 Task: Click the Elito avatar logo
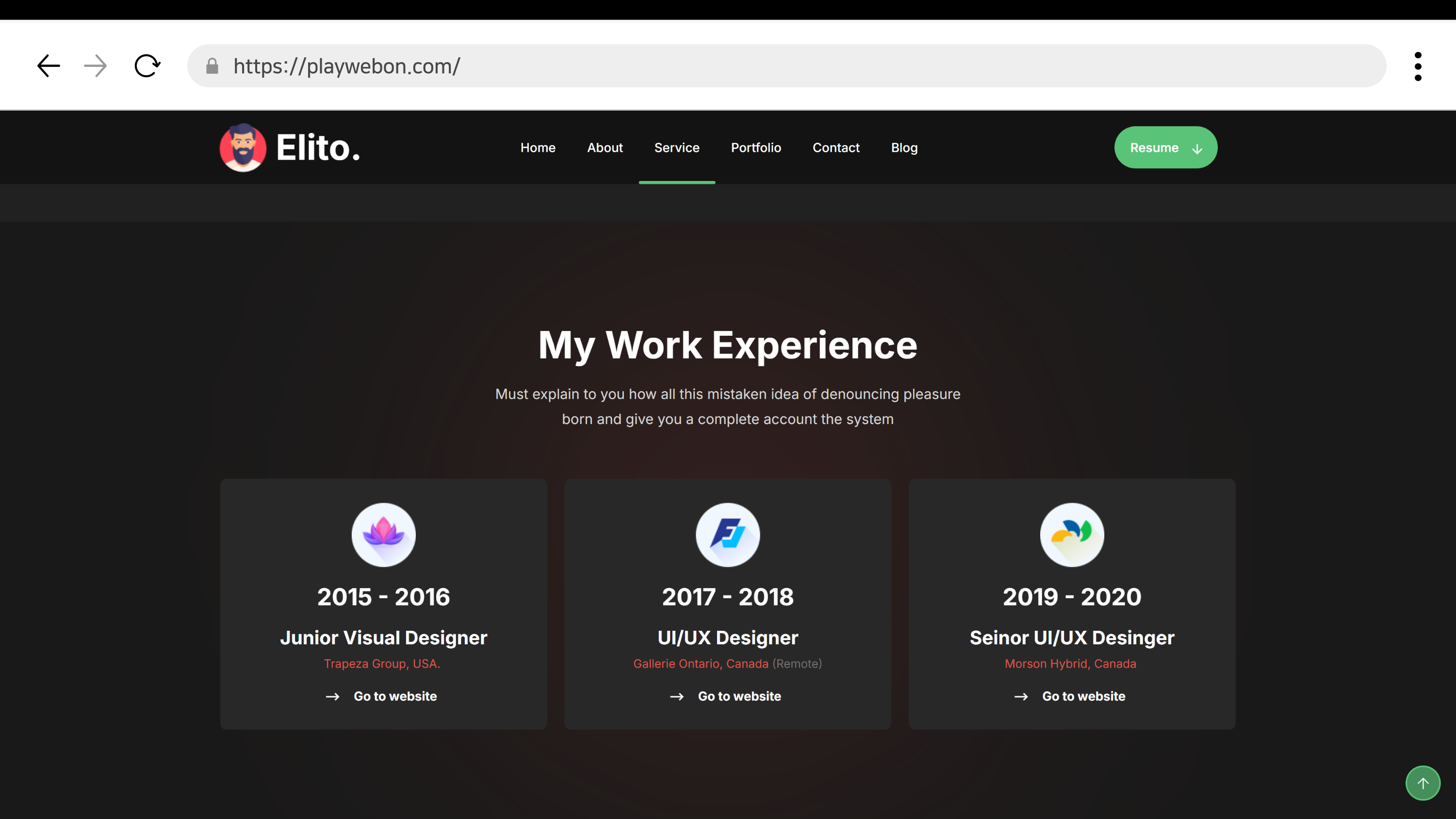click(243, 147)
